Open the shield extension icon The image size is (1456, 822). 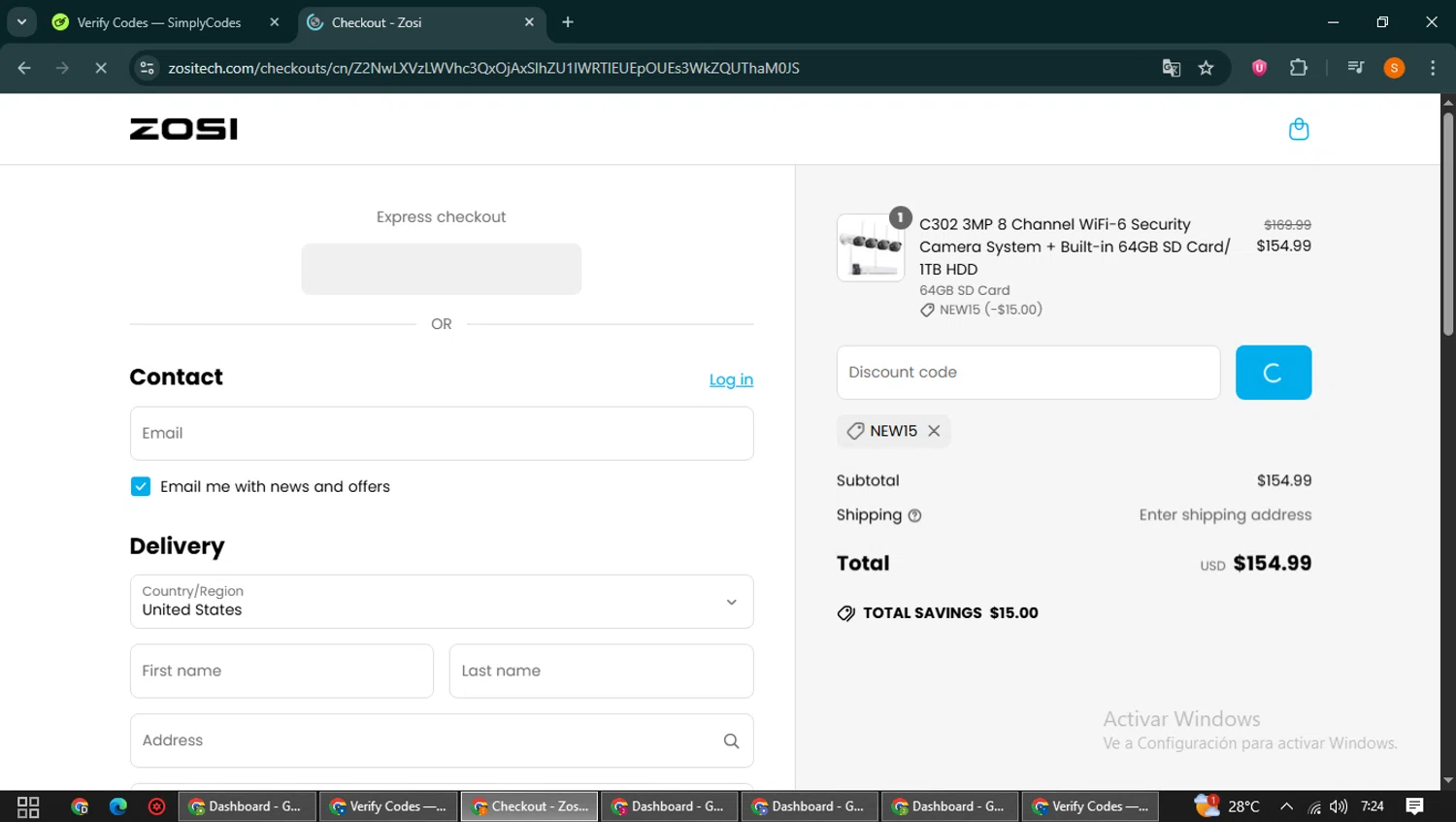coord(1259,68)
